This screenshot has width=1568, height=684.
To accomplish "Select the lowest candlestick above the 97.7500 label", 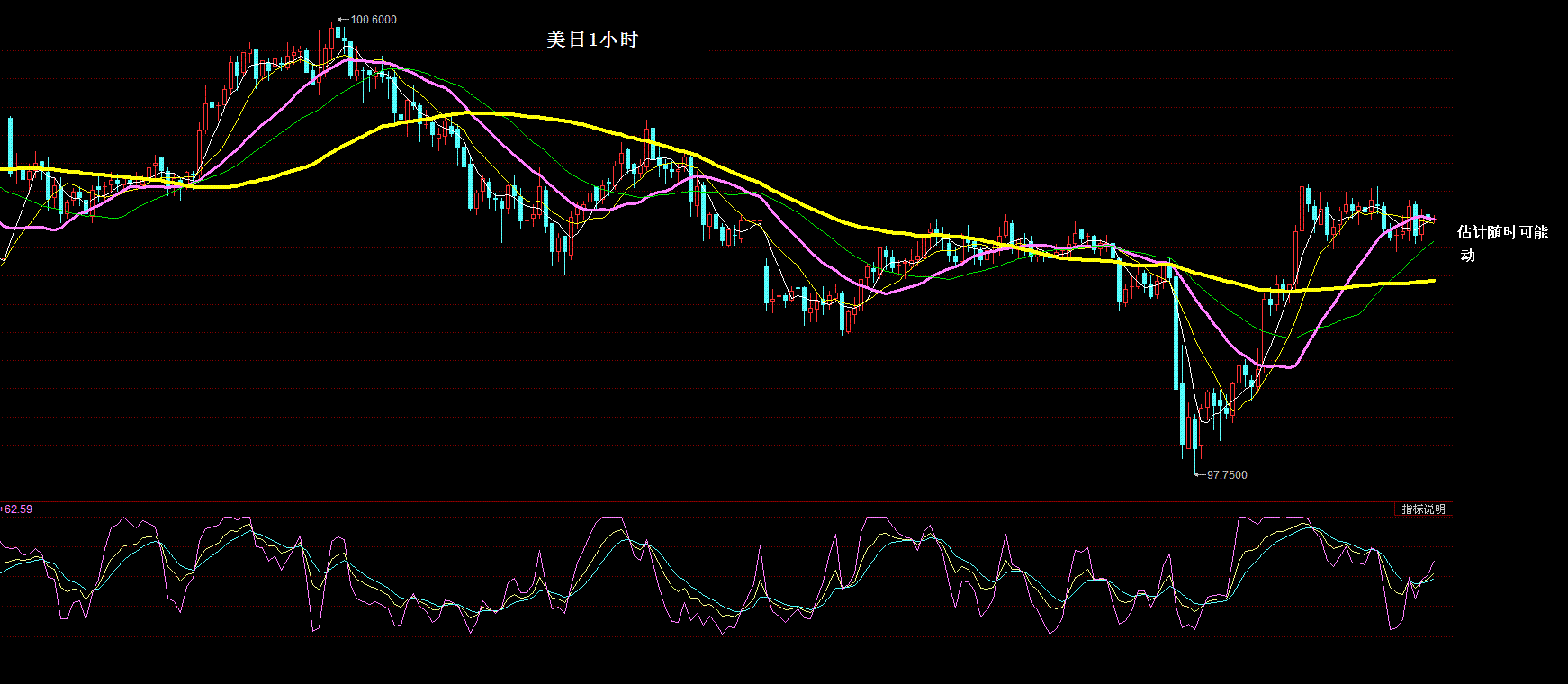I will point(1194,432).
